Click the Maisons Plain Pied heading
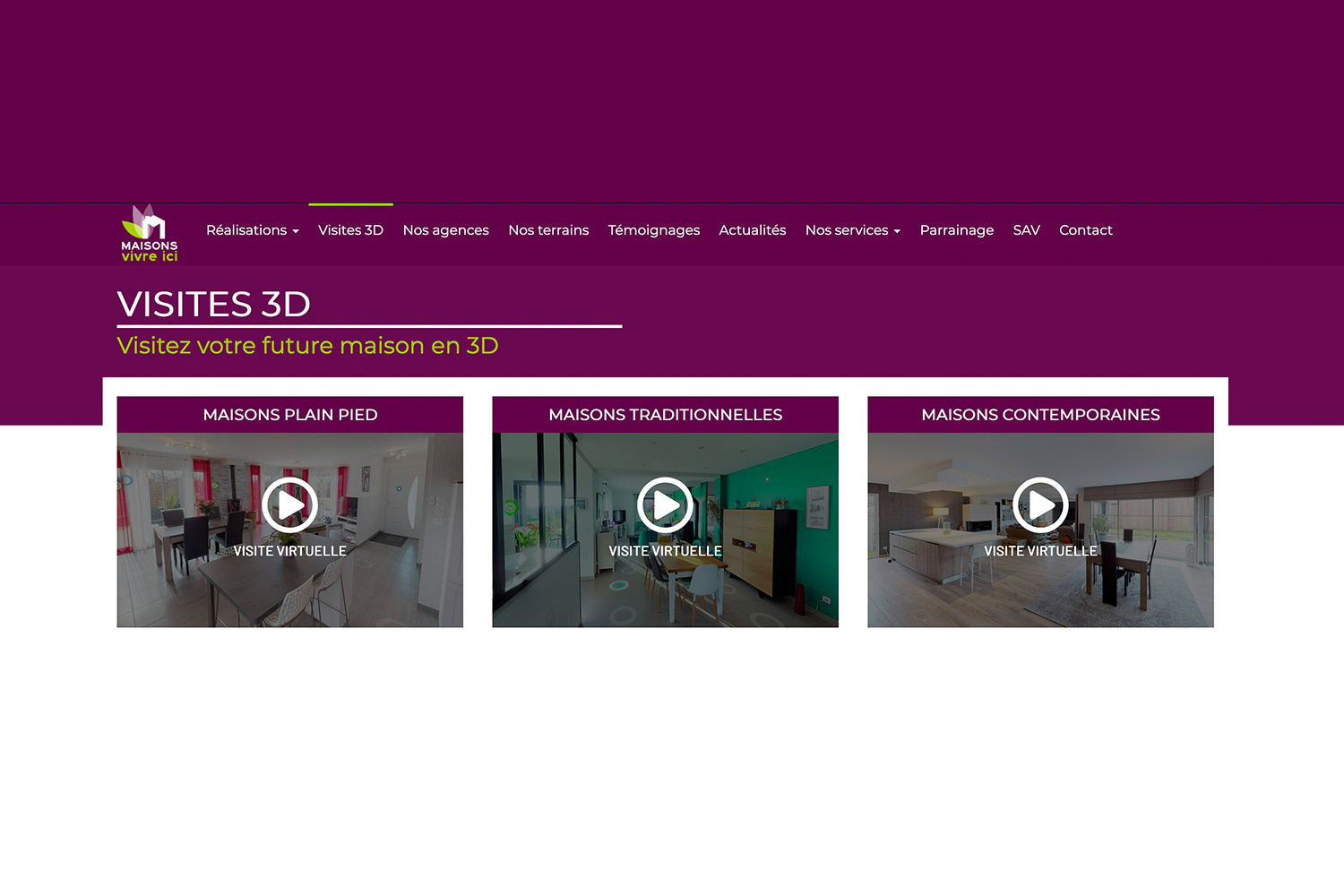Screen dimensions: 1344x896 click(289, 415)
